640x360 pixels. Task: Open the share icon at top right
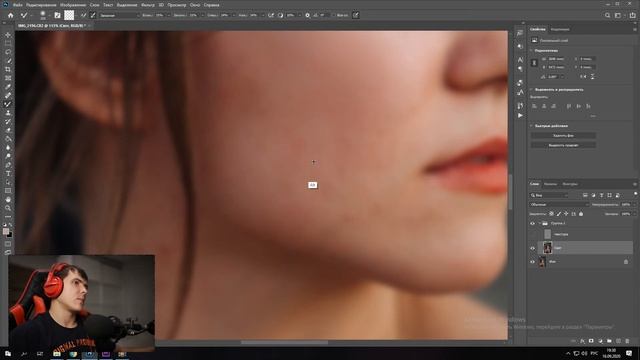click(632, 15)
